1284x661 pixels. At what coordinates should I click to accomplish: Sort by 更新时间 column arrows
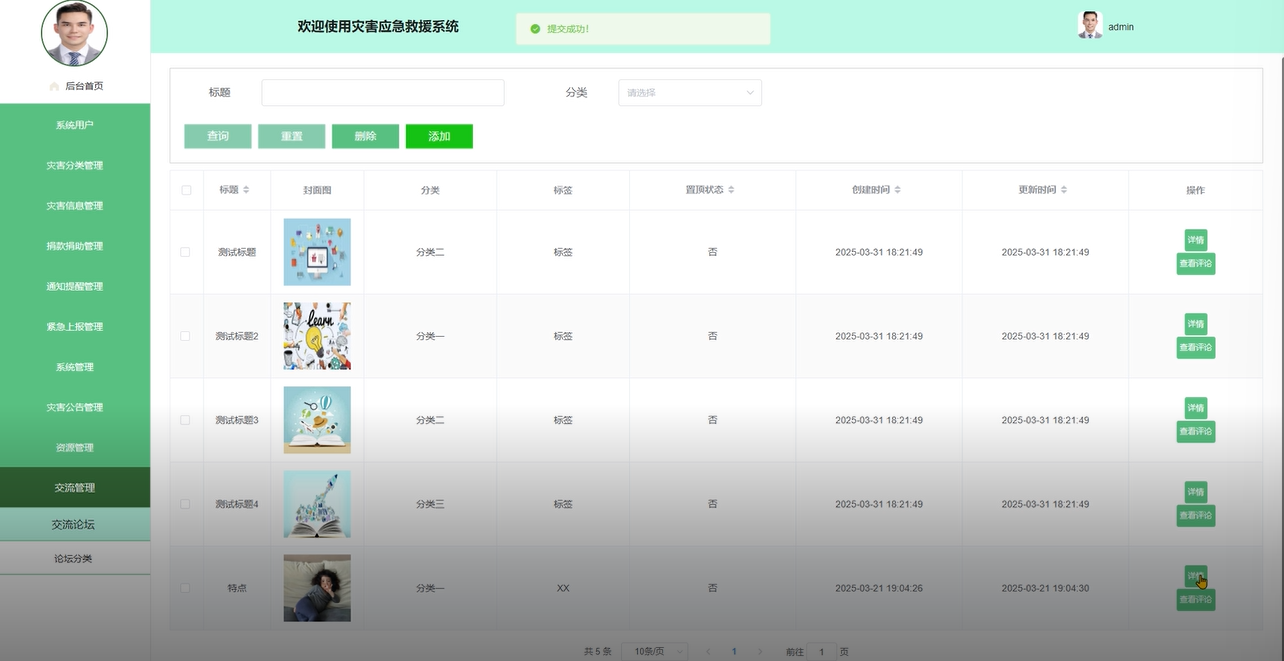pos(1064,190)
